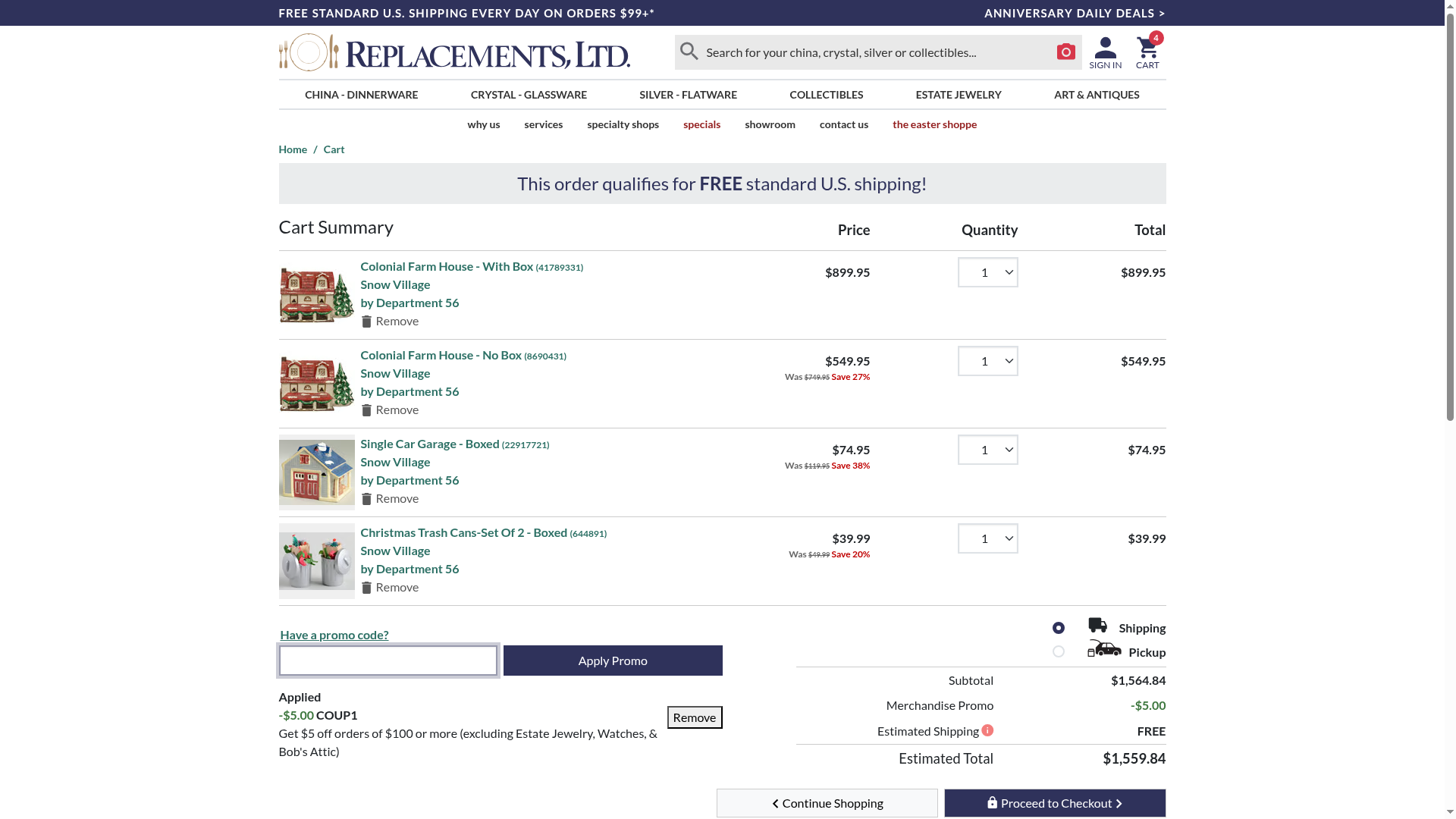Click trash icon for Colonial Farm House With Box
Screen dimensions: 1456x819
tap(366, 322)
